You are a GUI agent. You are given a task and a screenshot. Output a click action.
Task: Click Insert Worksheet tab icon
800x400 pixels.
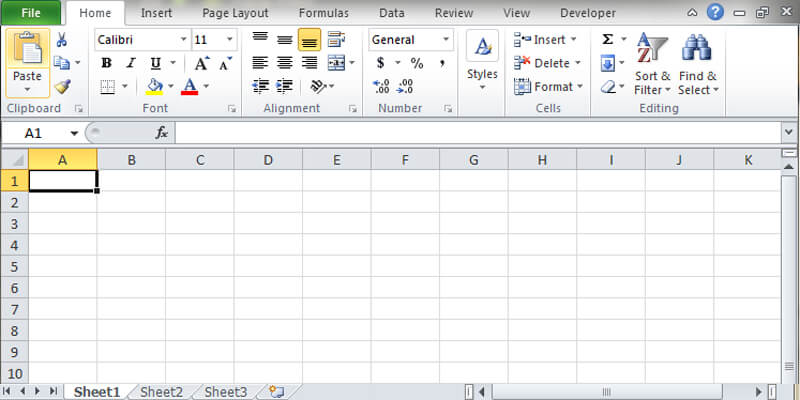click(x=276, y=391)
